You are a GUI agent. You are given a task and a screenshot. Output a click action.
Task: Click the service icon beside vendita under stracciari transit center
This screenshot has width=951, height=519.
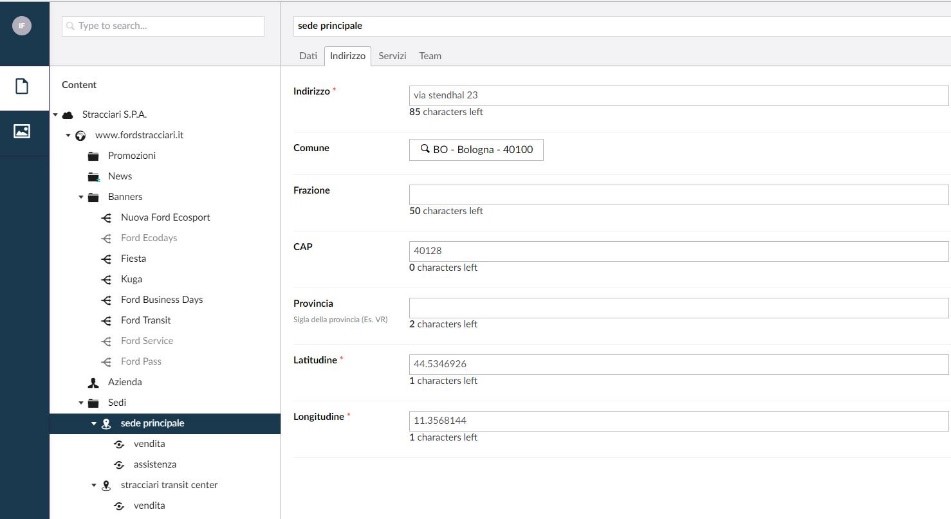119,506
